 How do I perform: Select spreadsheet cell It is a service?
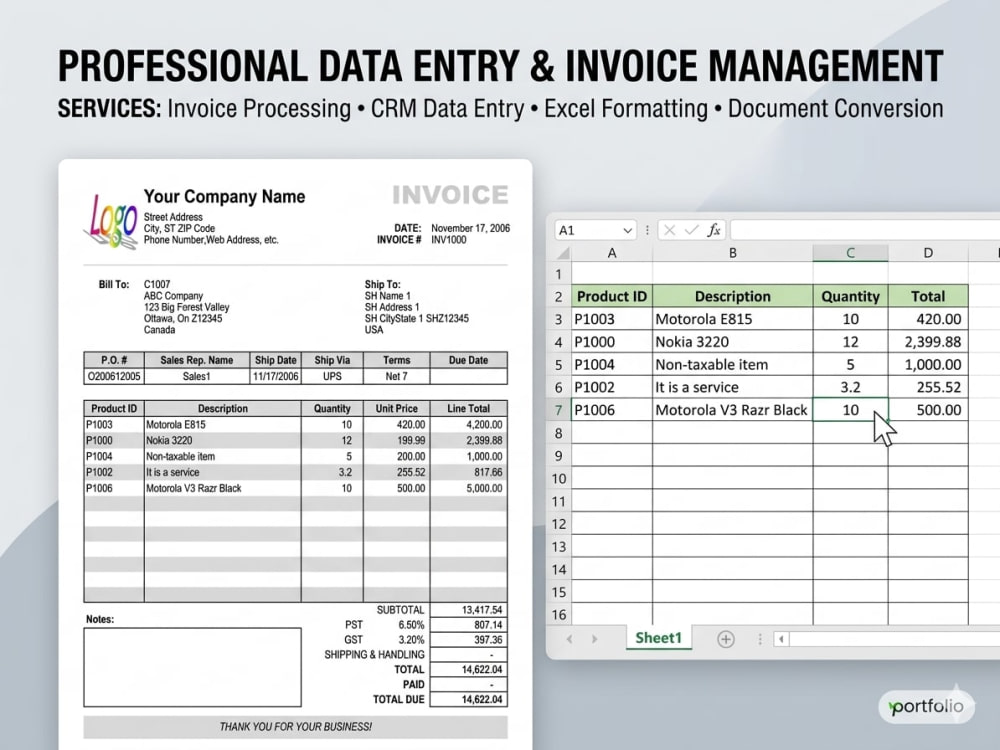point(733,387)
